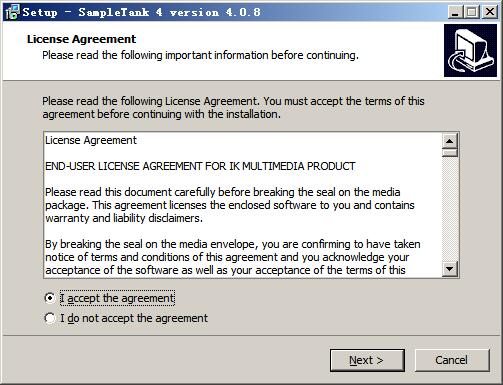This screenshot has width=503, height=385.
Task: Click the "By breaking the seal" paragraph text
Action: [x=233, y=257]
